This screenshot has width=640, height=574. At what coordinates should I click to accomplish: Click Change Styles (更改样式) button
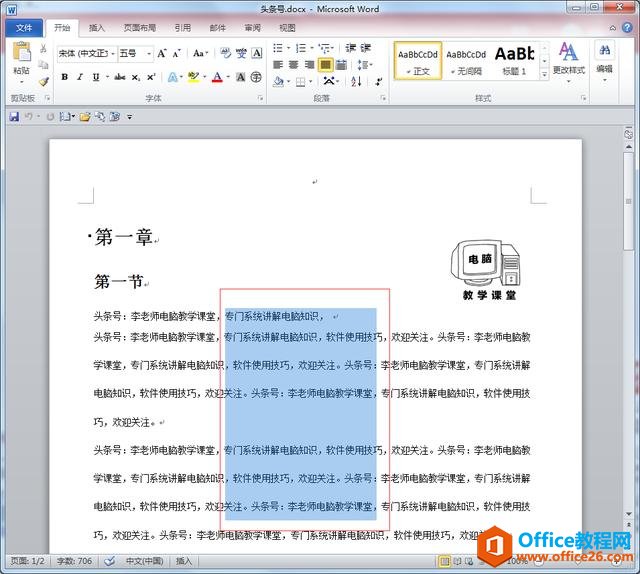[x=569, y=61]
